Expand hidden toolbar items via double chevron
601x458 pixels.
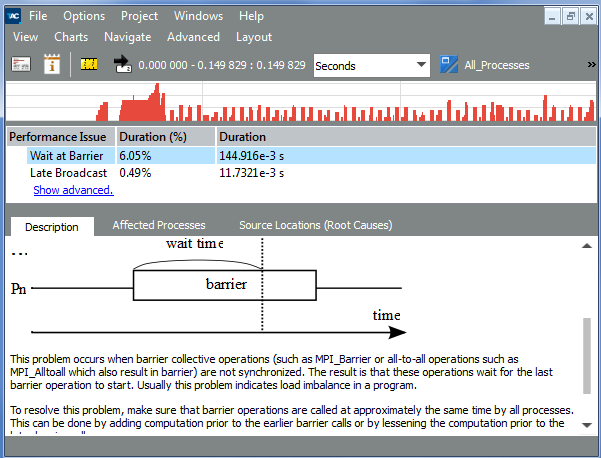[x=591, y=65]
